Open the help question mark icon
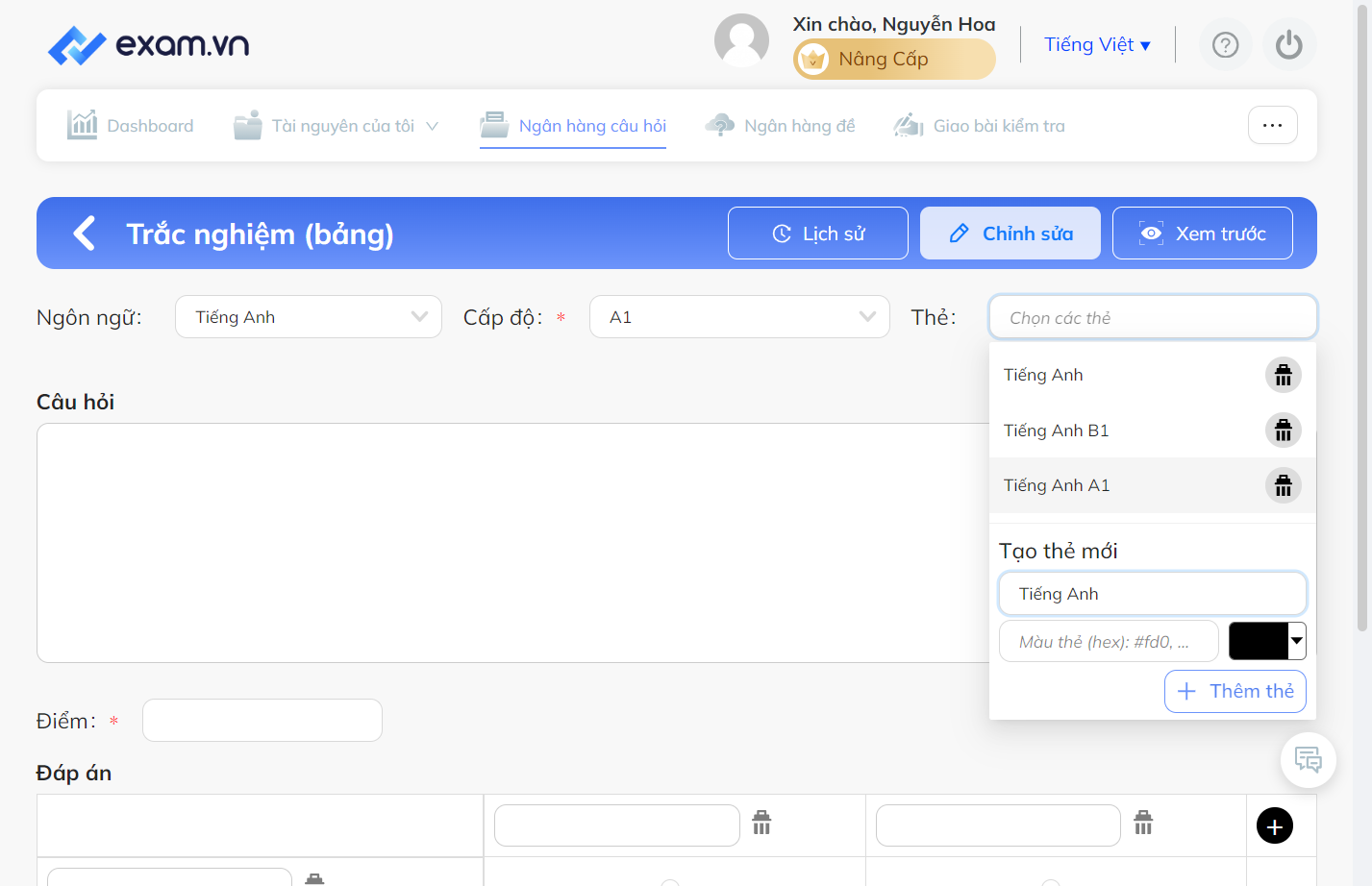The image size is (1372, 886). (1225, 45)
